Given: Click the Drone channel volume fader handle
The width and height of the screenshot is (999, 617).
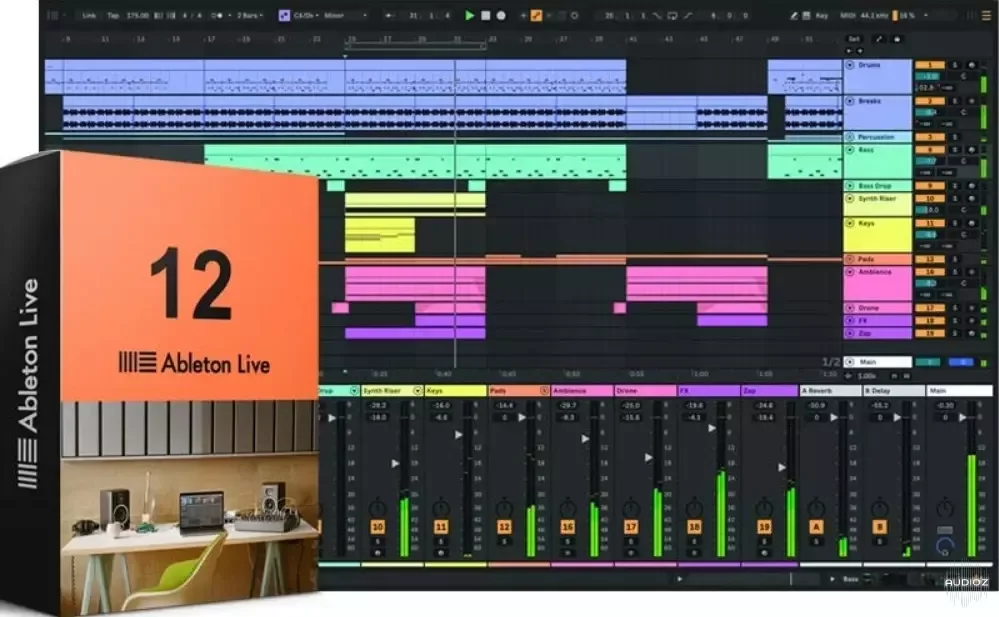Looking at the screenshot, I should click(649, 458).
